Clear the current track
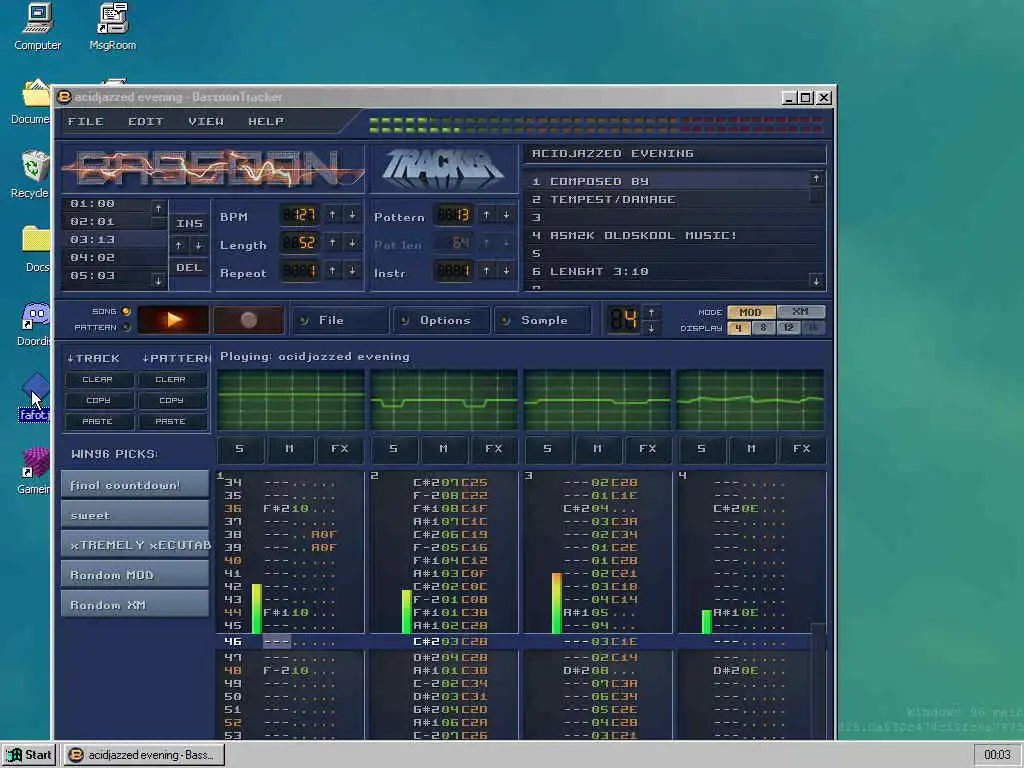 98,379
